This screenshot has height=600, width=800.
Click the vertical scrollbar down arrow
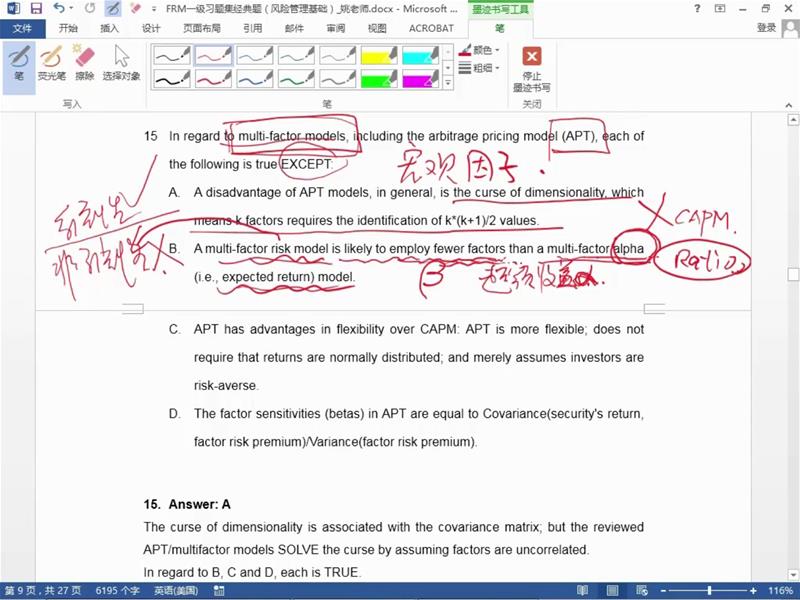(793, 575)
